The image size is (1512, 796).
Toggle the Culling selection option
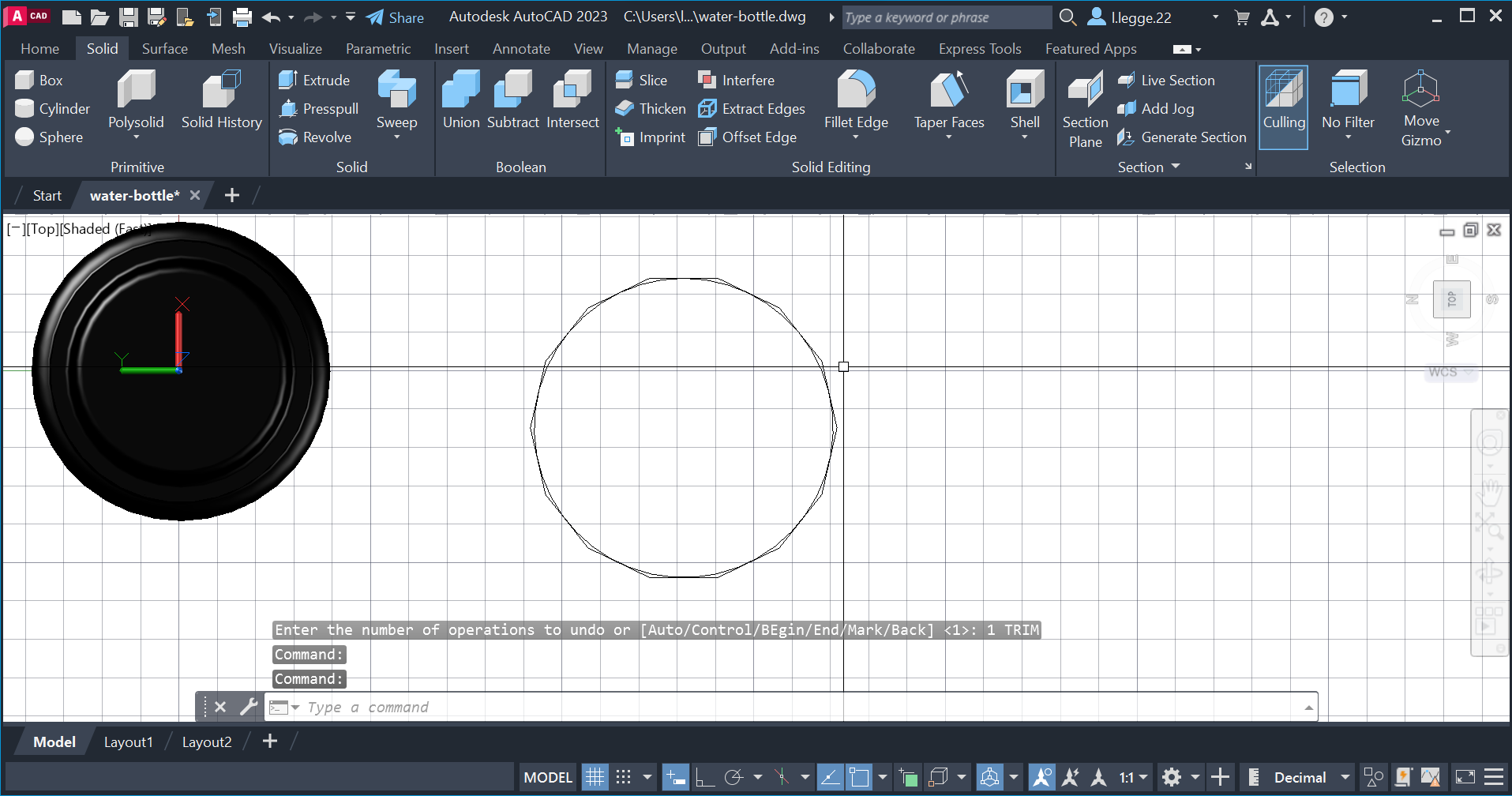1284,107
